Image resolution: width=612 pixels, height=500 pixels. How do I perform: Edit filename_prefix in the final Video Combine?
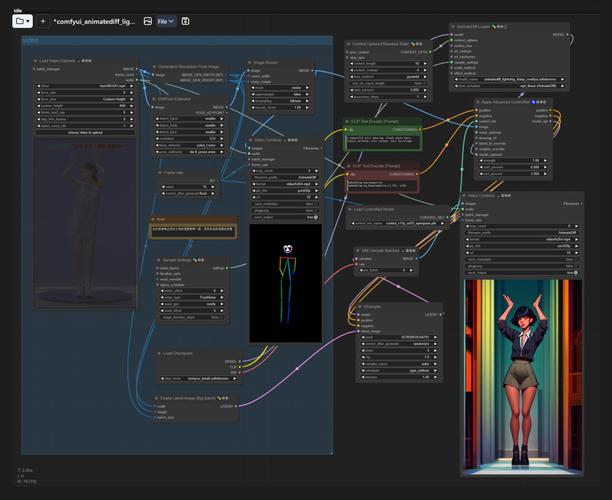tap(522, 233)
